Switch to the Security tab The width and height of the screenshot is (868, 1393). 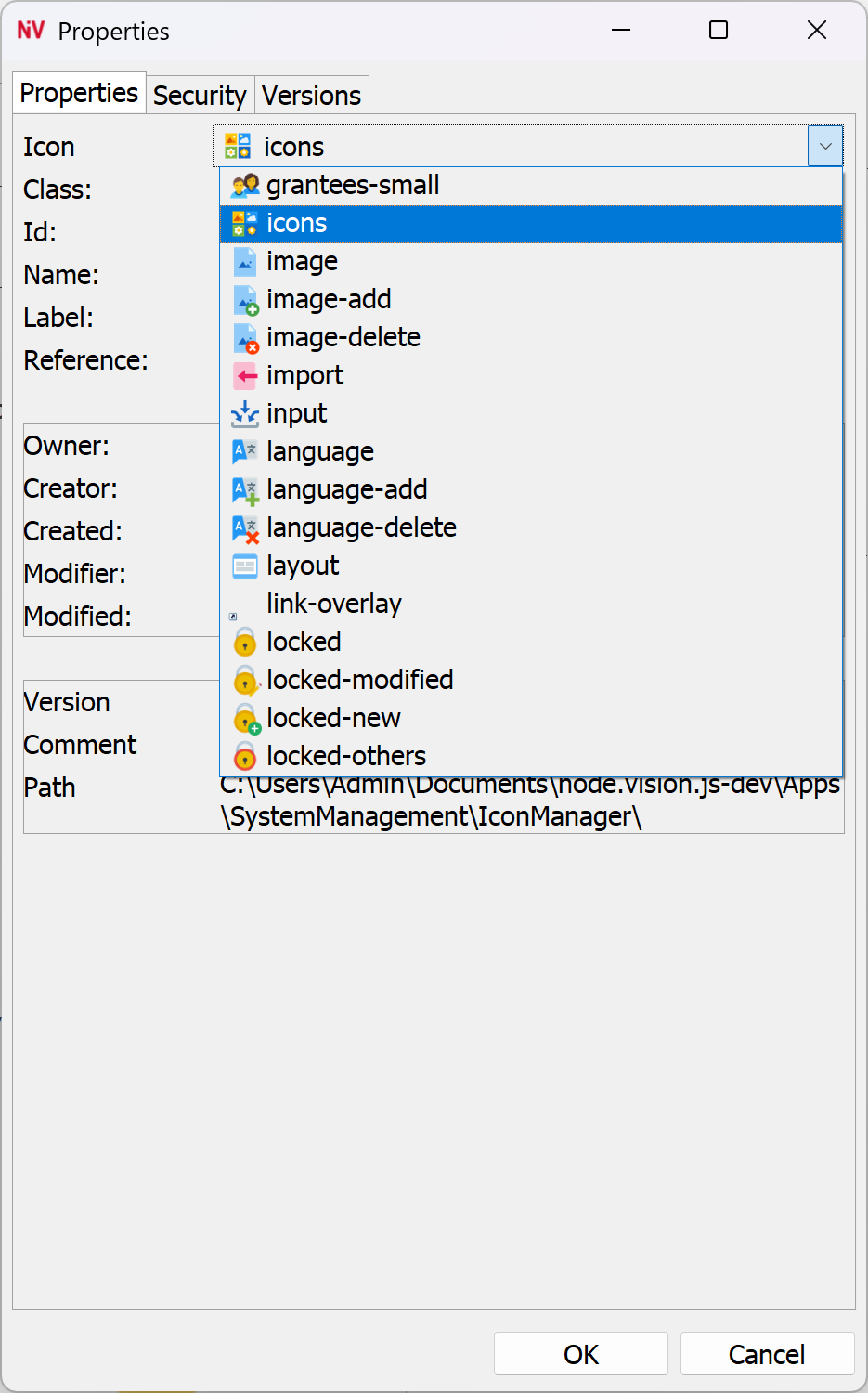point(200,96)
